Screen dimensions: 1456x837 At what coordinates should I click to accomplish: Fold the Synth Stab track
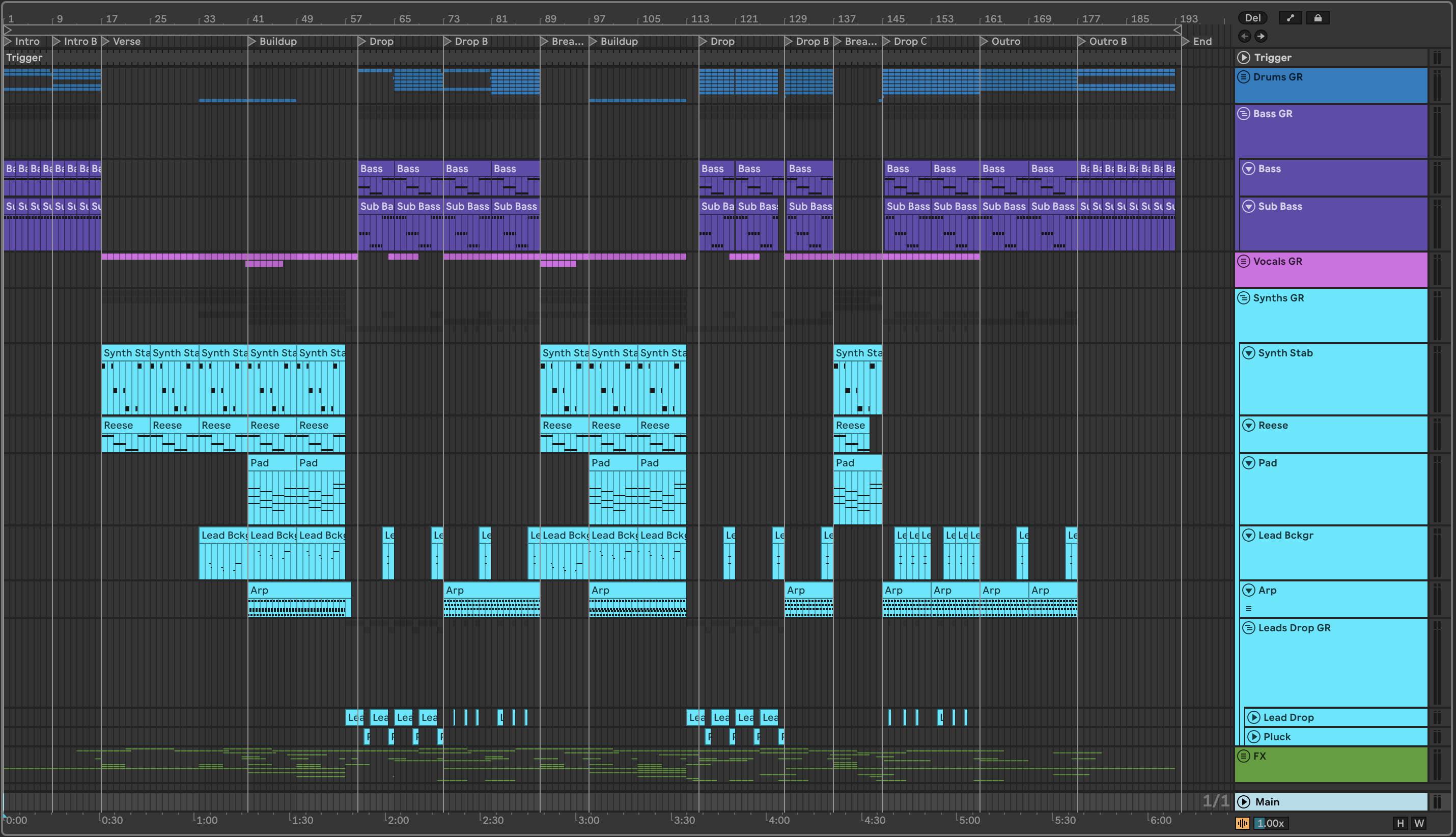pyautogui.click(x=1248, y=353)
